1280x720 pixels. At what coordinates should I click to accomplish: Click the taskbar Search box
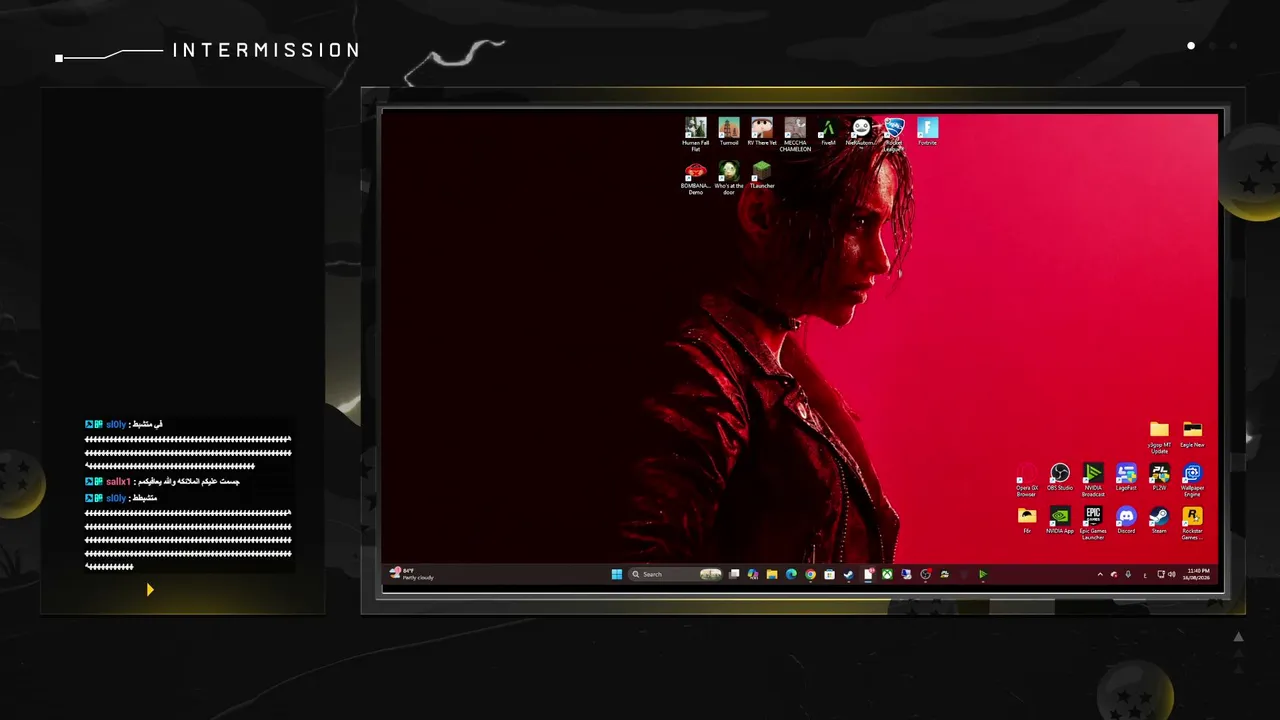click(x=676, y=574)
